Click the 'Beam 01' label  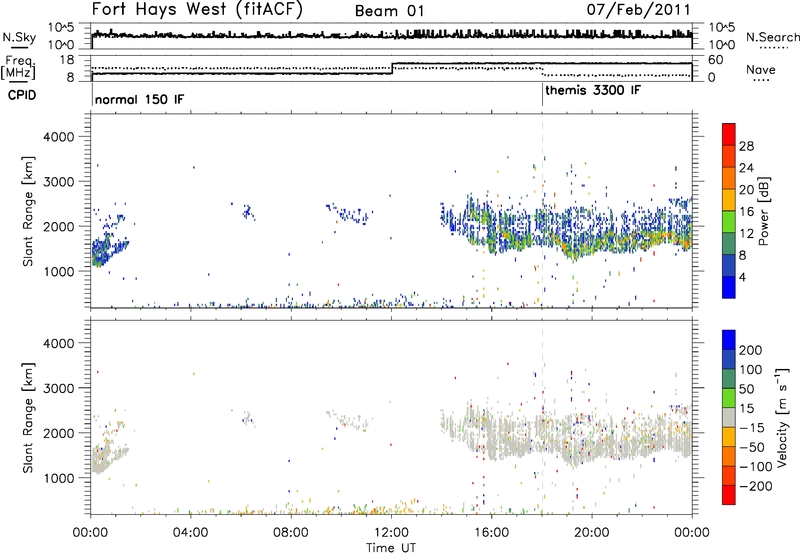tap(389, 11)
